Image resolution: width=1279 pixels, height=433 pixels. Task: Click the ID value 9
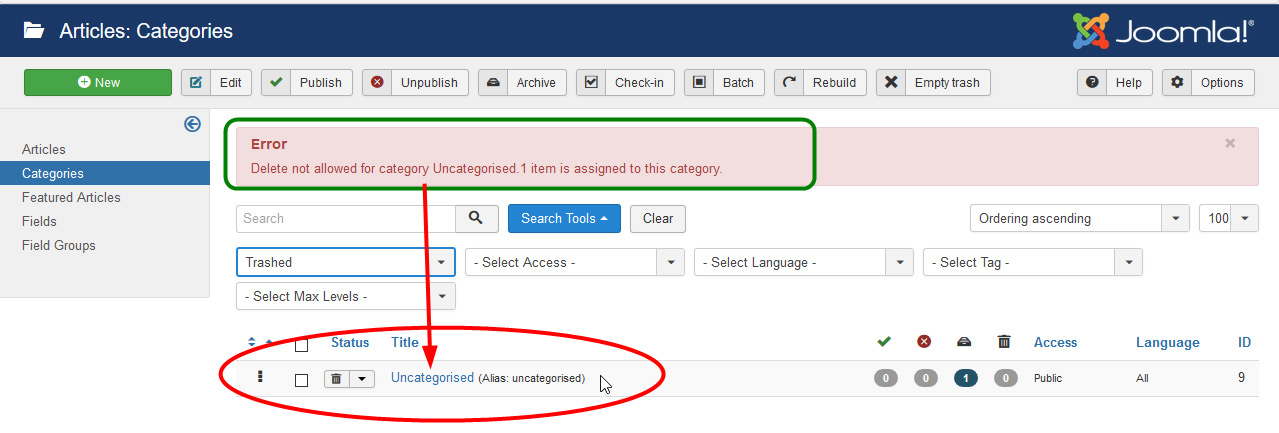pos(1242,378)
